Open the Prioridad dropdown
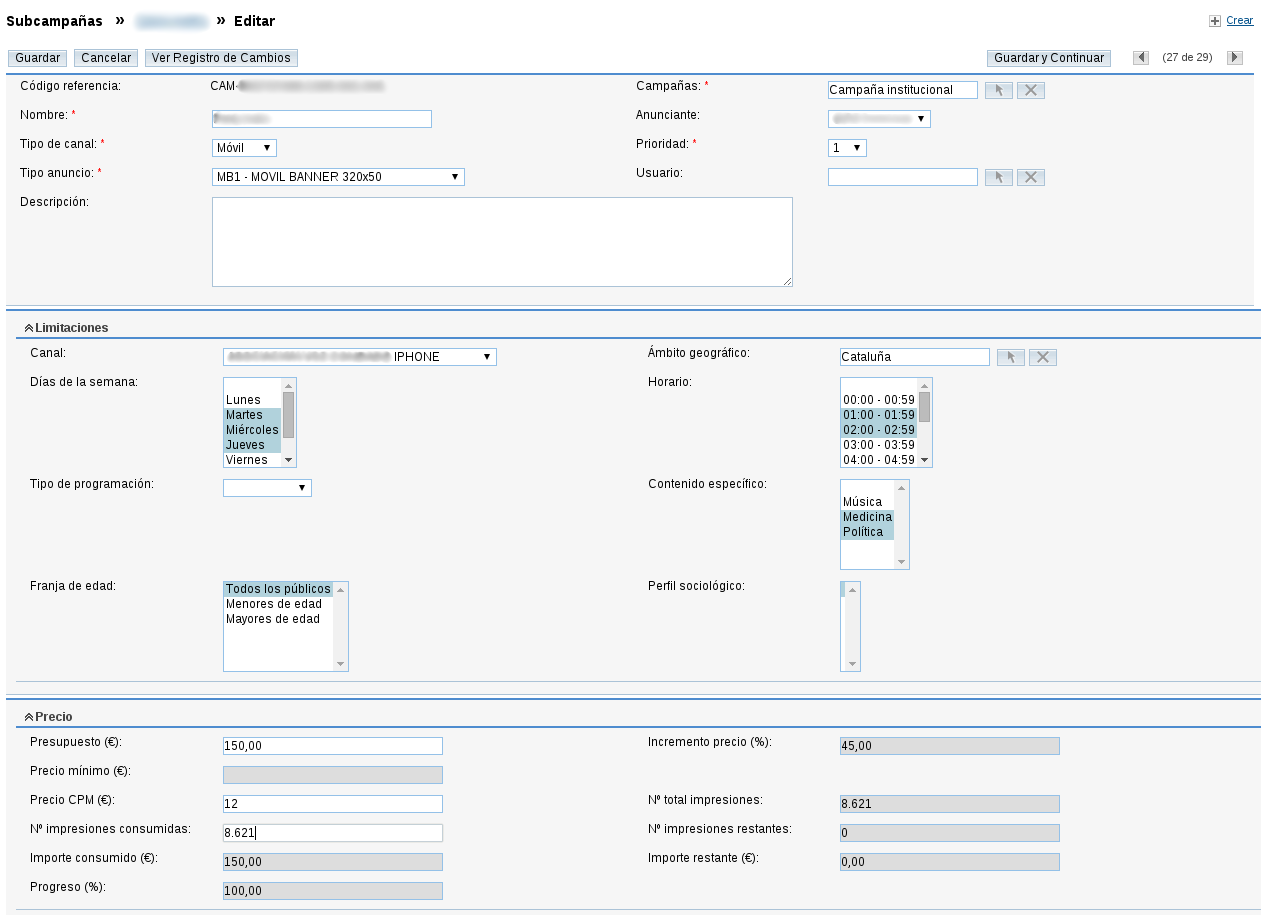Viewport: 1261px width, 915px height. tap(846, 147)
